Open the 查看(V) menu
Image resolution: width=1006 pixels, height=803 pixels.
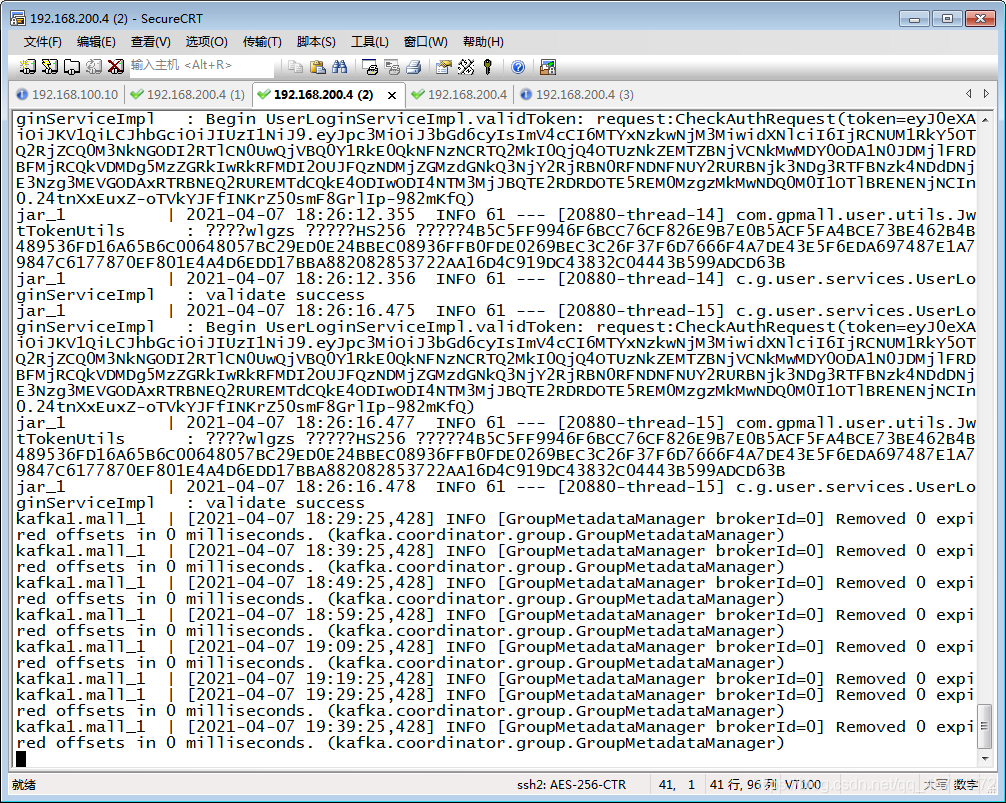pos(151,42)
